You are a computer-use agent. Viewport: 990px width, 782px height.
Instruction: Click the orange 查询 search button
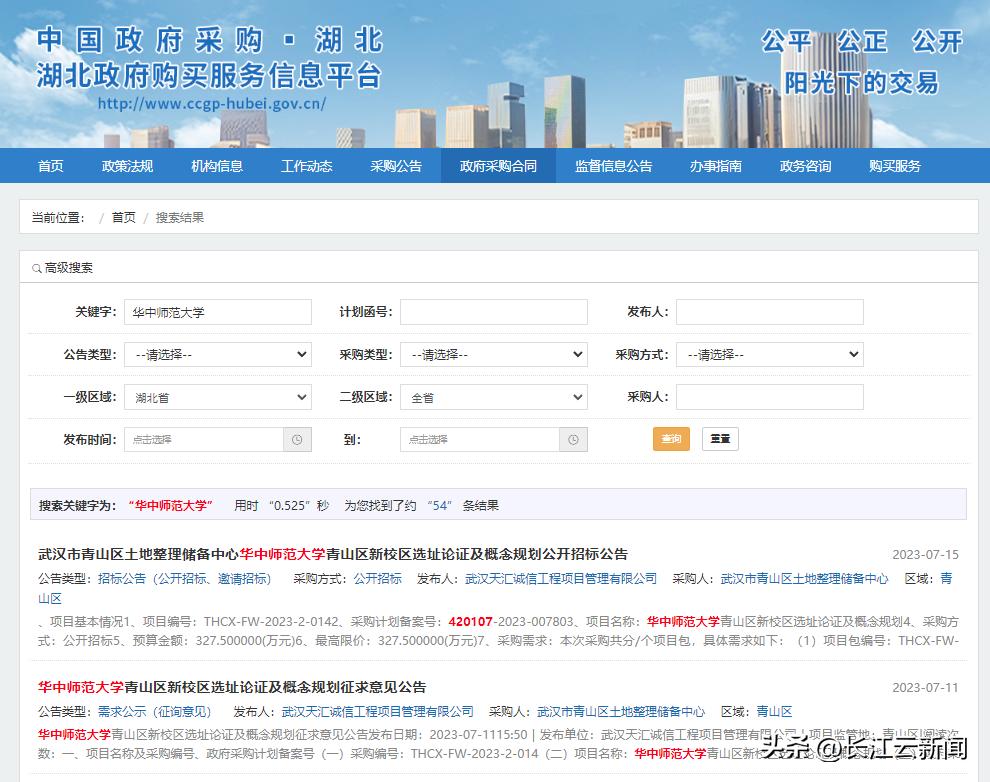[x=671, y=439]
